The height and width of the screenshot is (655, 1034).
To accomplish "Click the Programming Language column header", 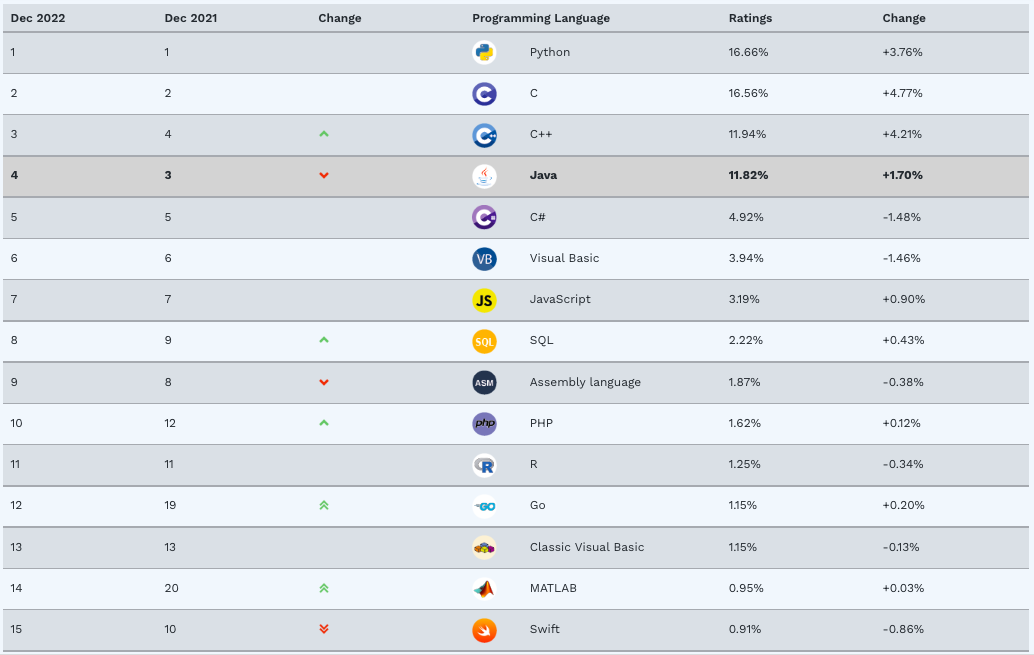I will click(541, 18).
